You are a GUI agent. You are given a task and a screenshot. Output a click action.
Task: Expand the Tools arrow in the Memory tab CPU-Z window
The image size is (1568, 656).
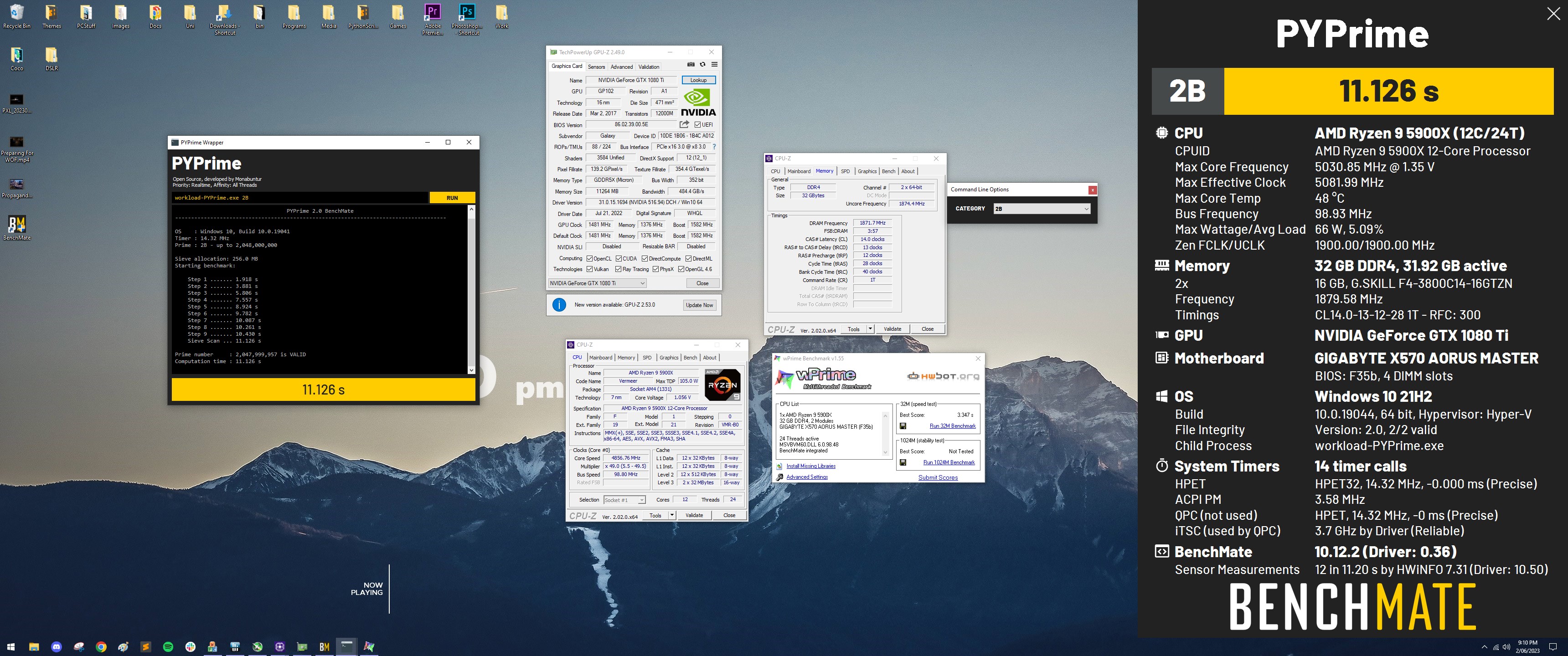click(x=871, y=329)
